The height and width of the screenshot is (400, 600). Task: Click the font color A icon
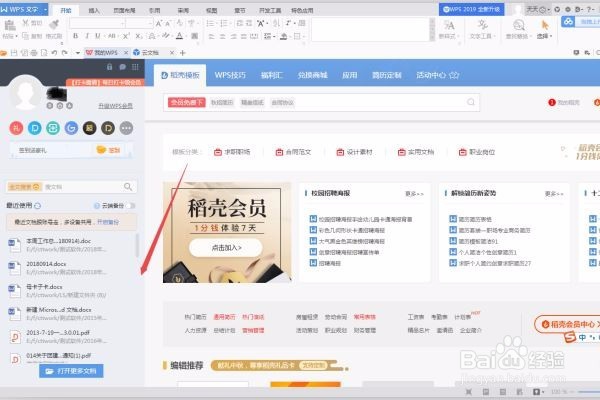pos(179,36)
